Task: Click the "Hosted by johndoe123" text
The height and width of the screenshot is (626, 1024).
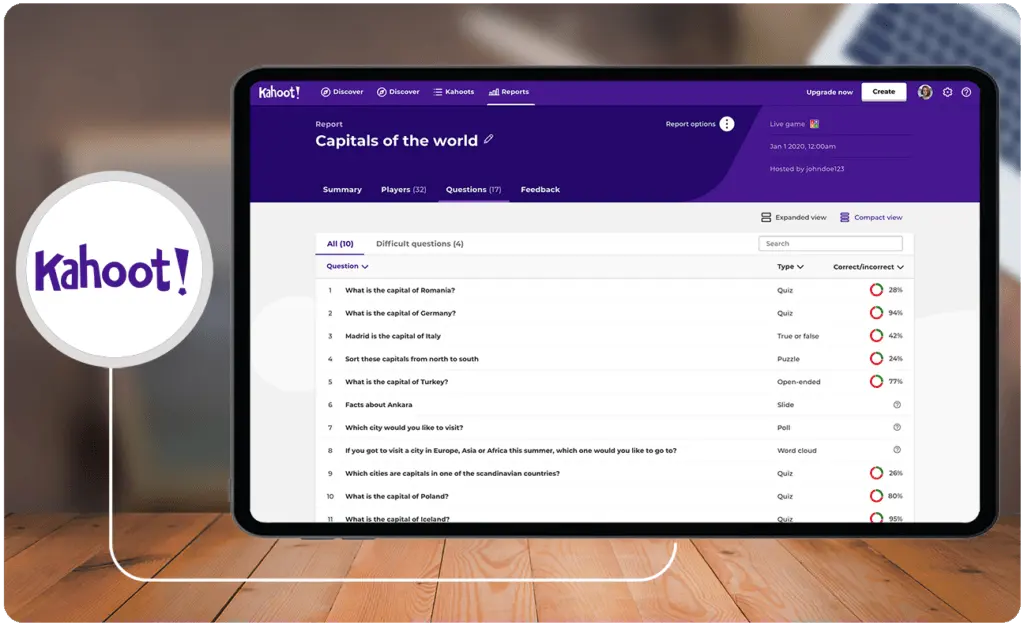Action: [x=807, y=169]
